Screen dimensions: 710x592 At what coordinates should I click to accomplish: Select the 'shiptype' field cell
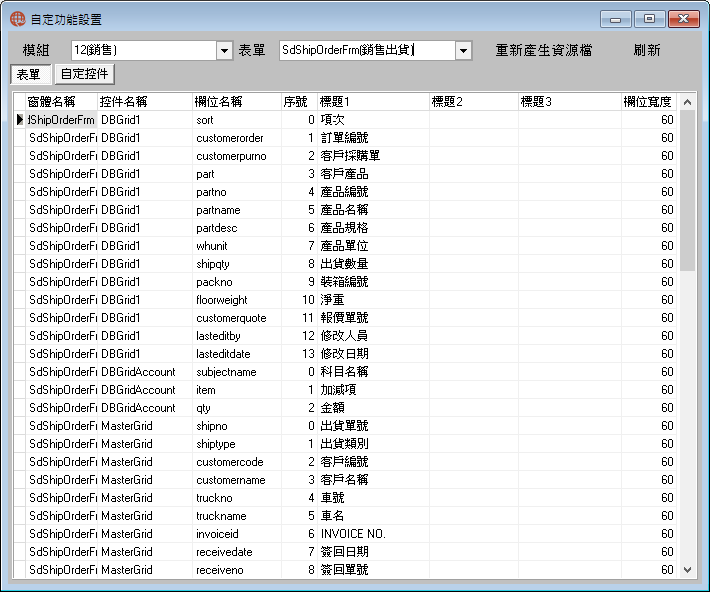coord(237,444)
